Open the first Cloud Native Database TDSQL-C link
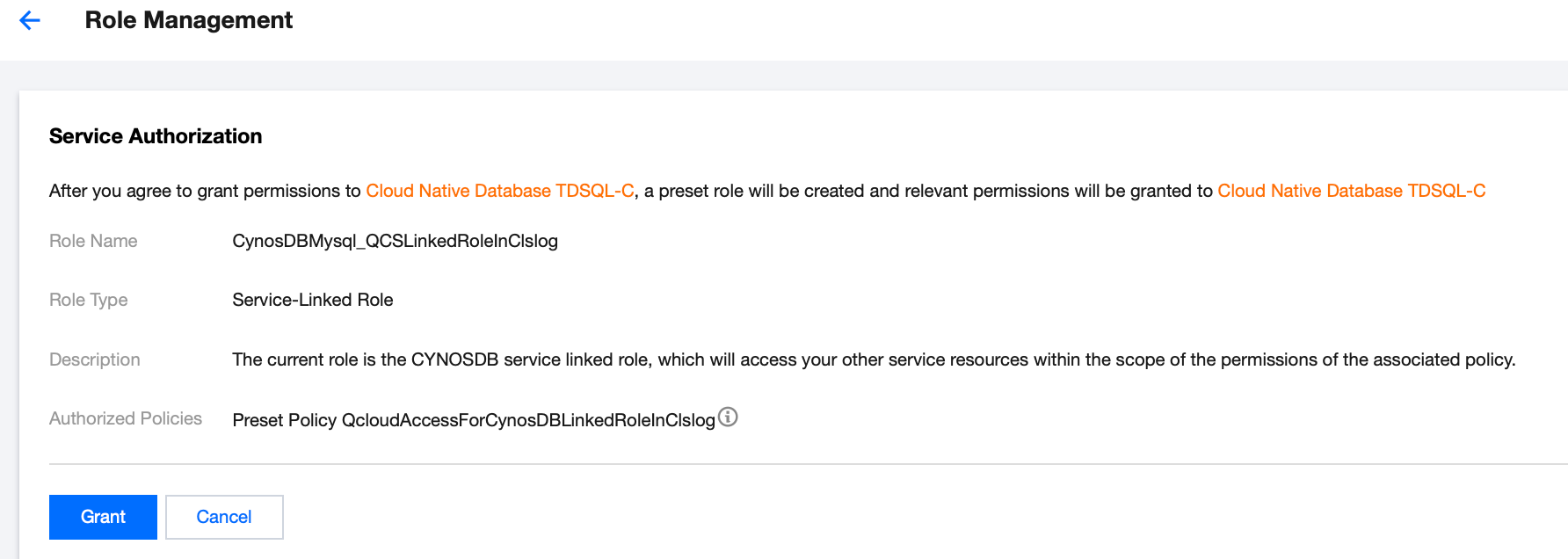The width and height of the screenshot is (1568, 559). coord(499,191)
